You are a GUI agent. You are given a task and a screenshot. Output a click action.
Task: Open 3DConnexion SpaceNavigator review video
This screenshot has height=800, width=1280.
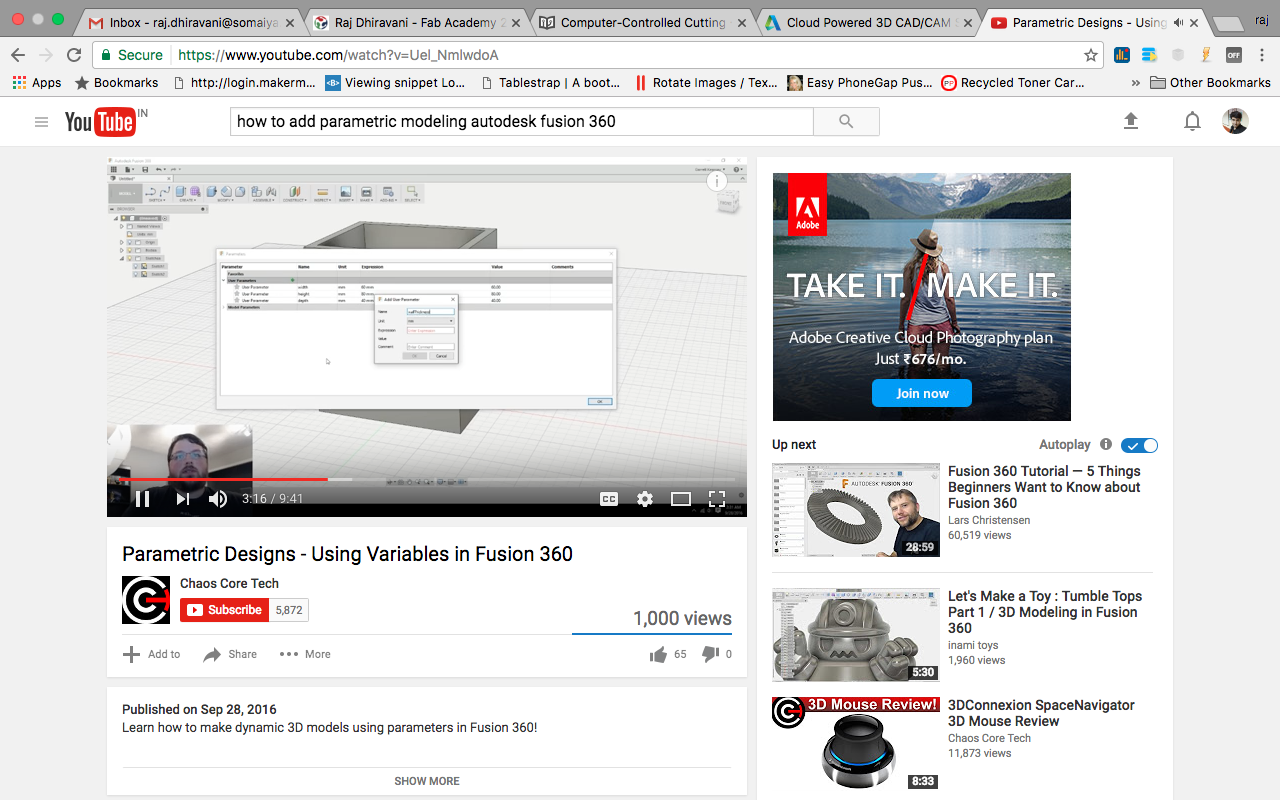pos(1041,713)
